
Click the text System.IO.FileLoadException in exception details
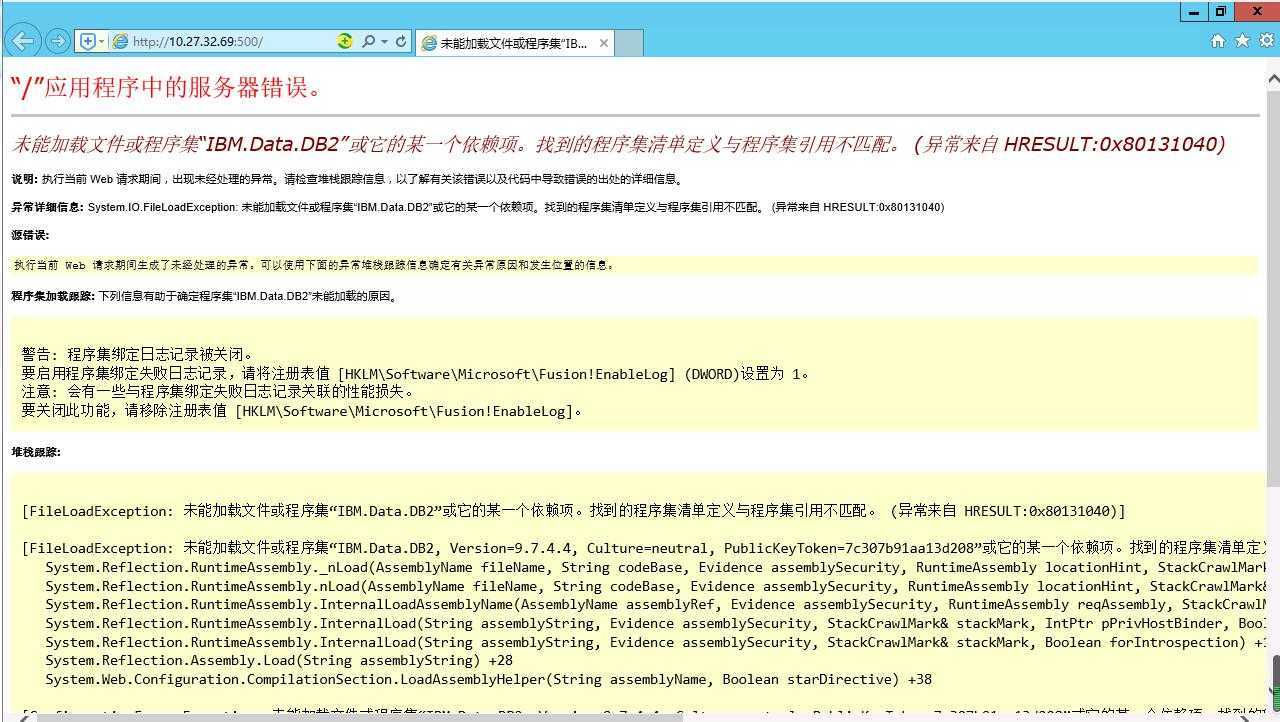click(162, 207)
